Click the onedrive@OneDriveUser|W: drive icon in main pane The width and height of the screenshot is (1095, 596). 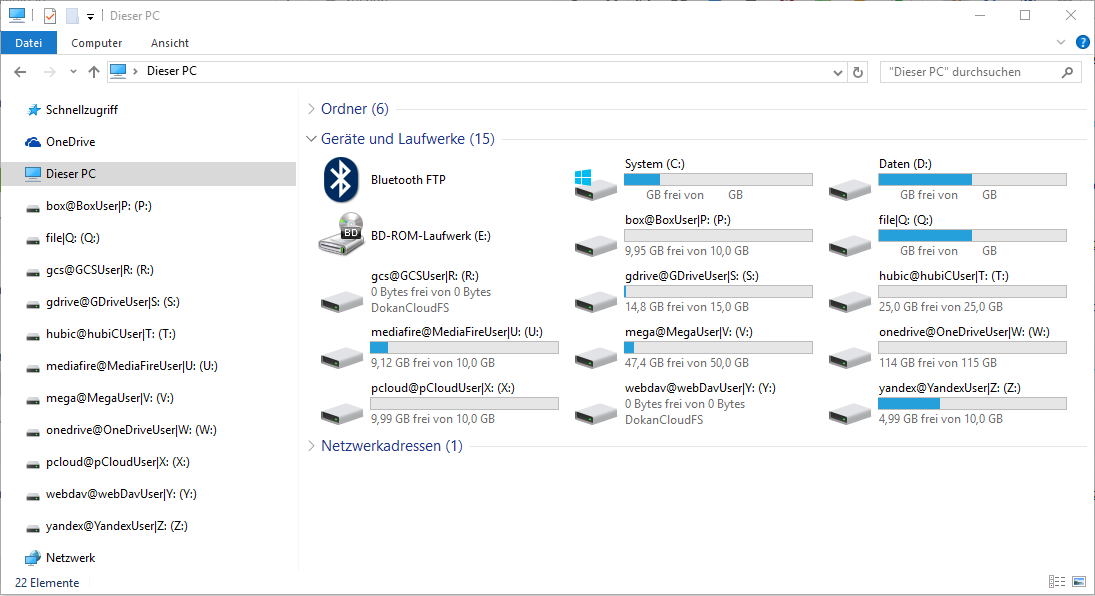click(x=849, y=357)
